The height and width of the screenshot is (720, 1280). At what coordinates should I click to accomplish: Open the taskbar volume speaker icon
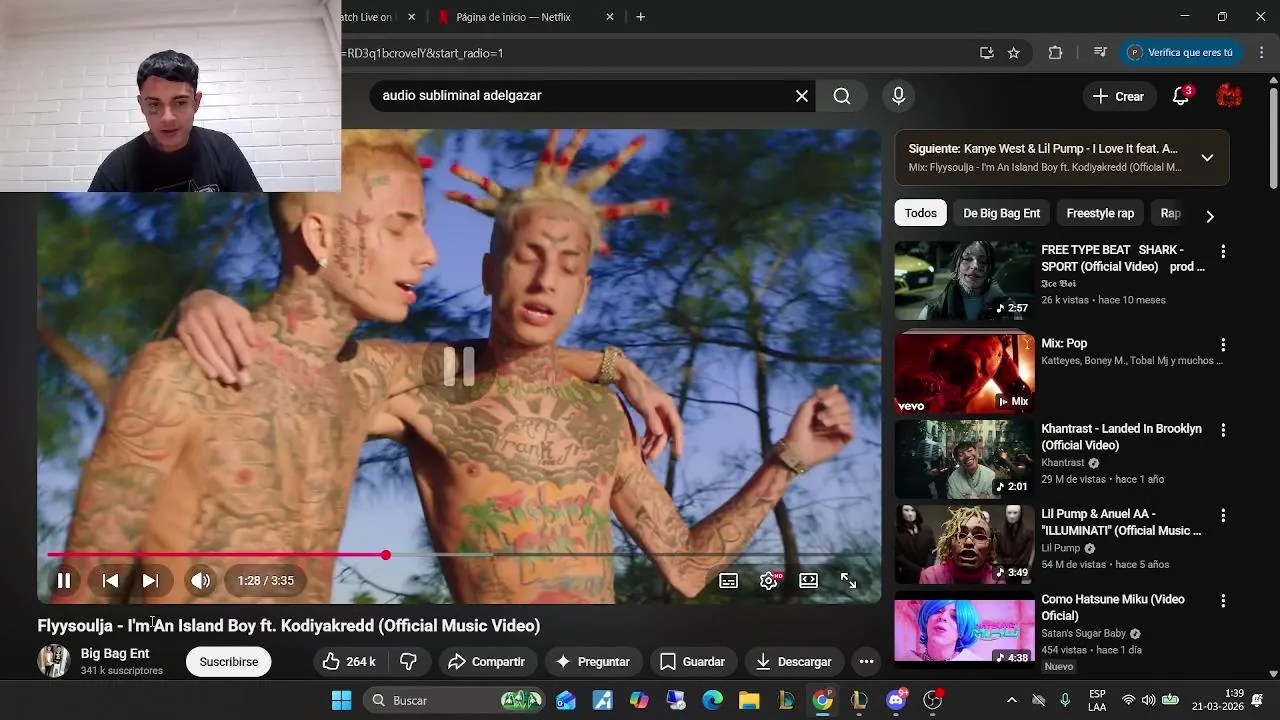1148,700
